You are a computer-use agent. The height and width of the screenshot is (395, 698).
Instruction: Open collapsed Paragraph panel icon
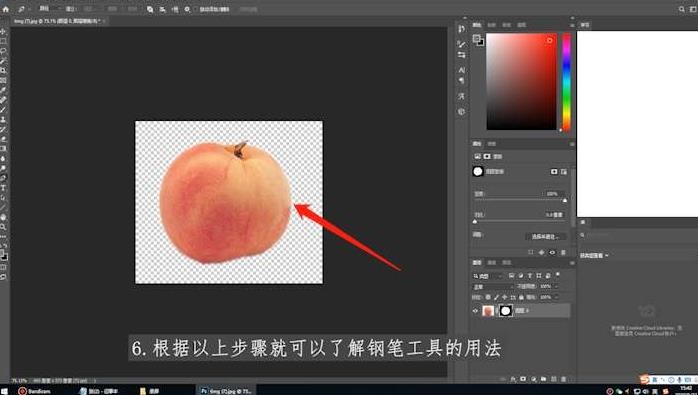(462, 81)
